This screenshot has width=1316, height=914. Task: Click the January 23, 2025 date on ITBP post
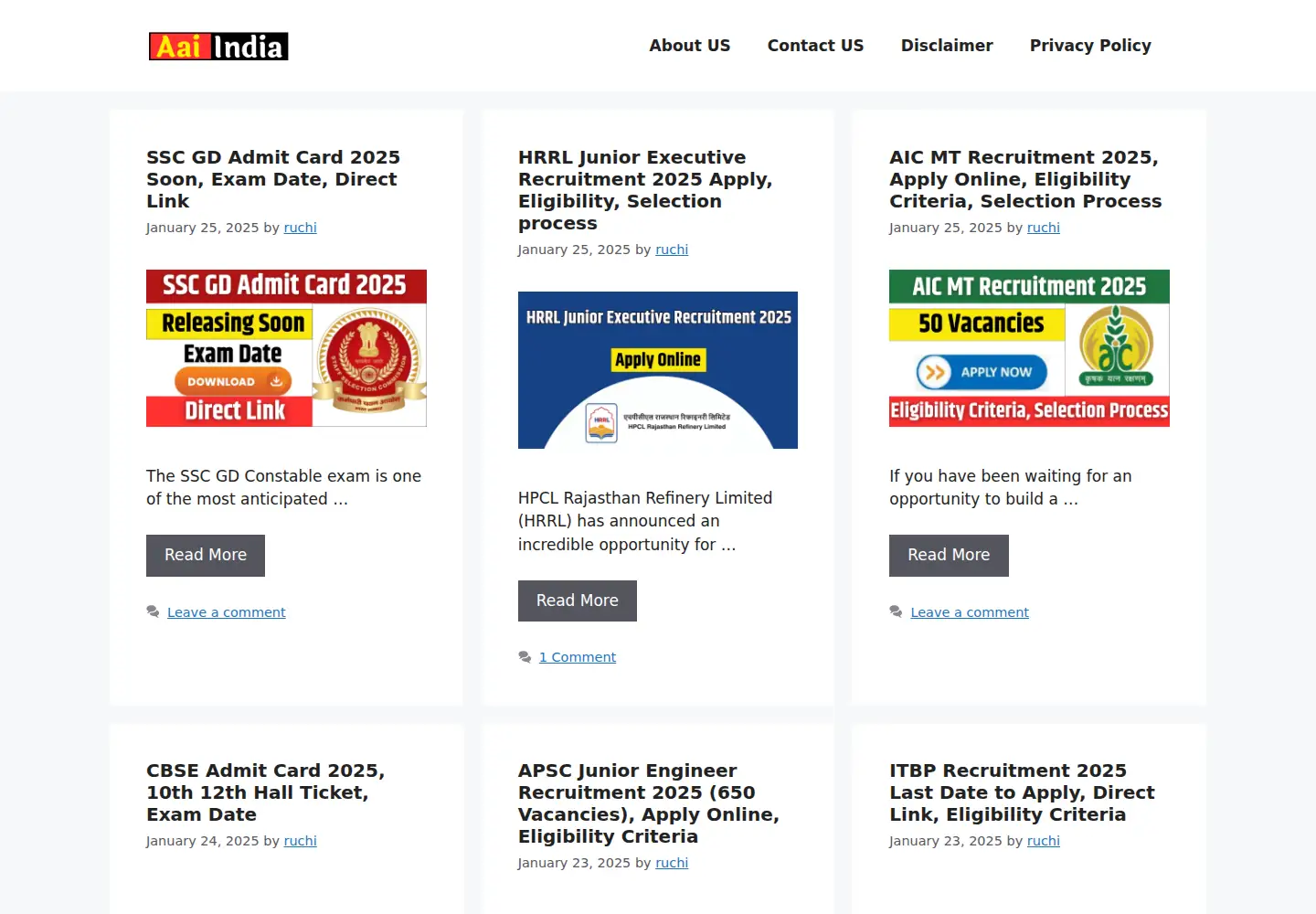[946, 841]
